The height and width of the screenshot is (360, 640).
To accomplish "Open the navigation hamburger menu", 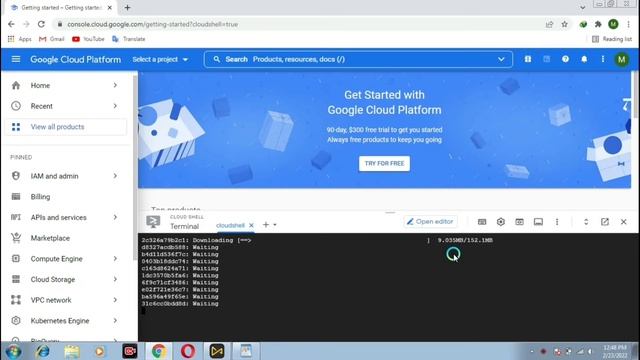I will pos(16,60).
